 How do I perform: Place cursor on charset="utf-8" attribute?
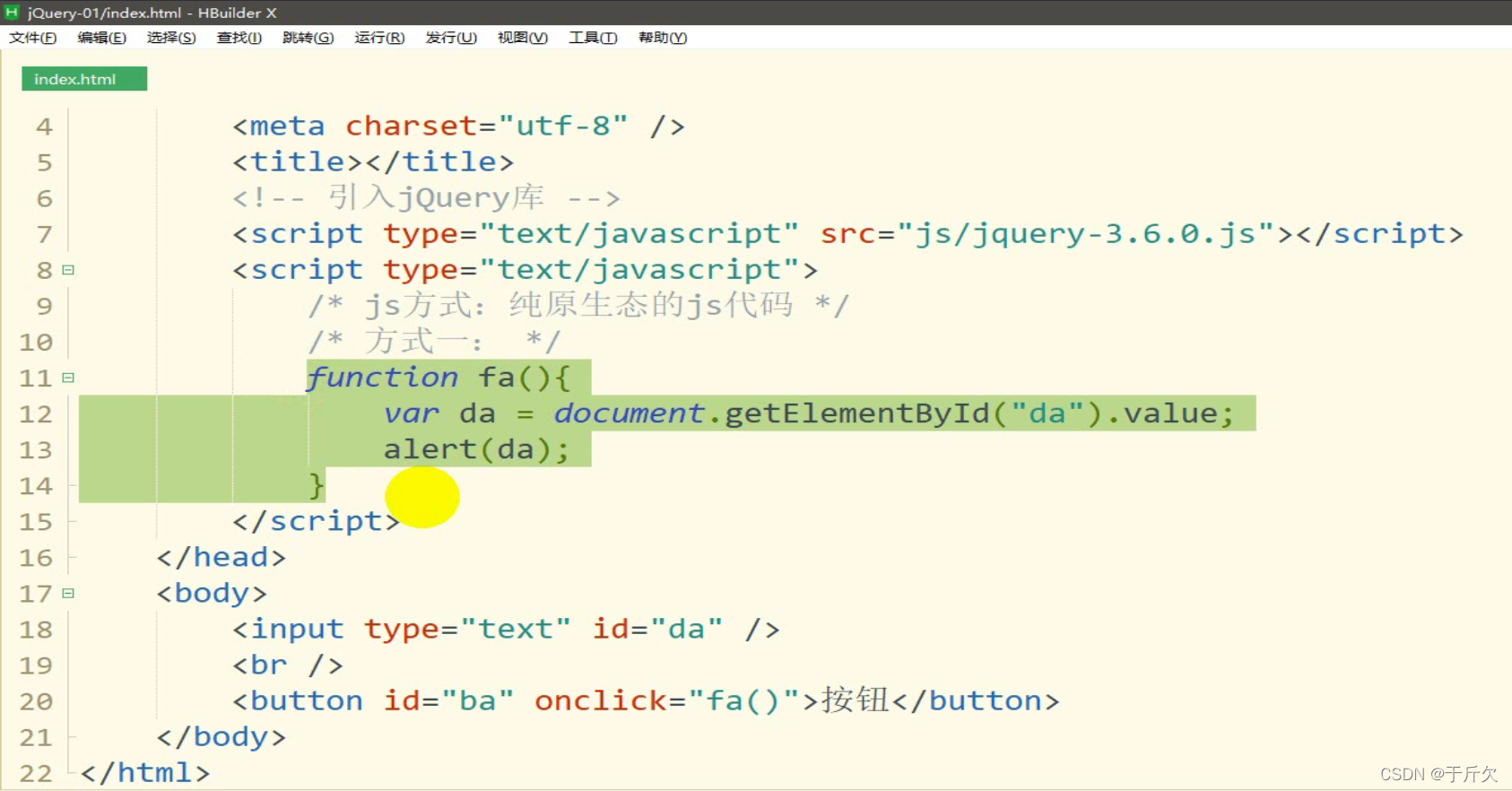[x=487, y=126]
